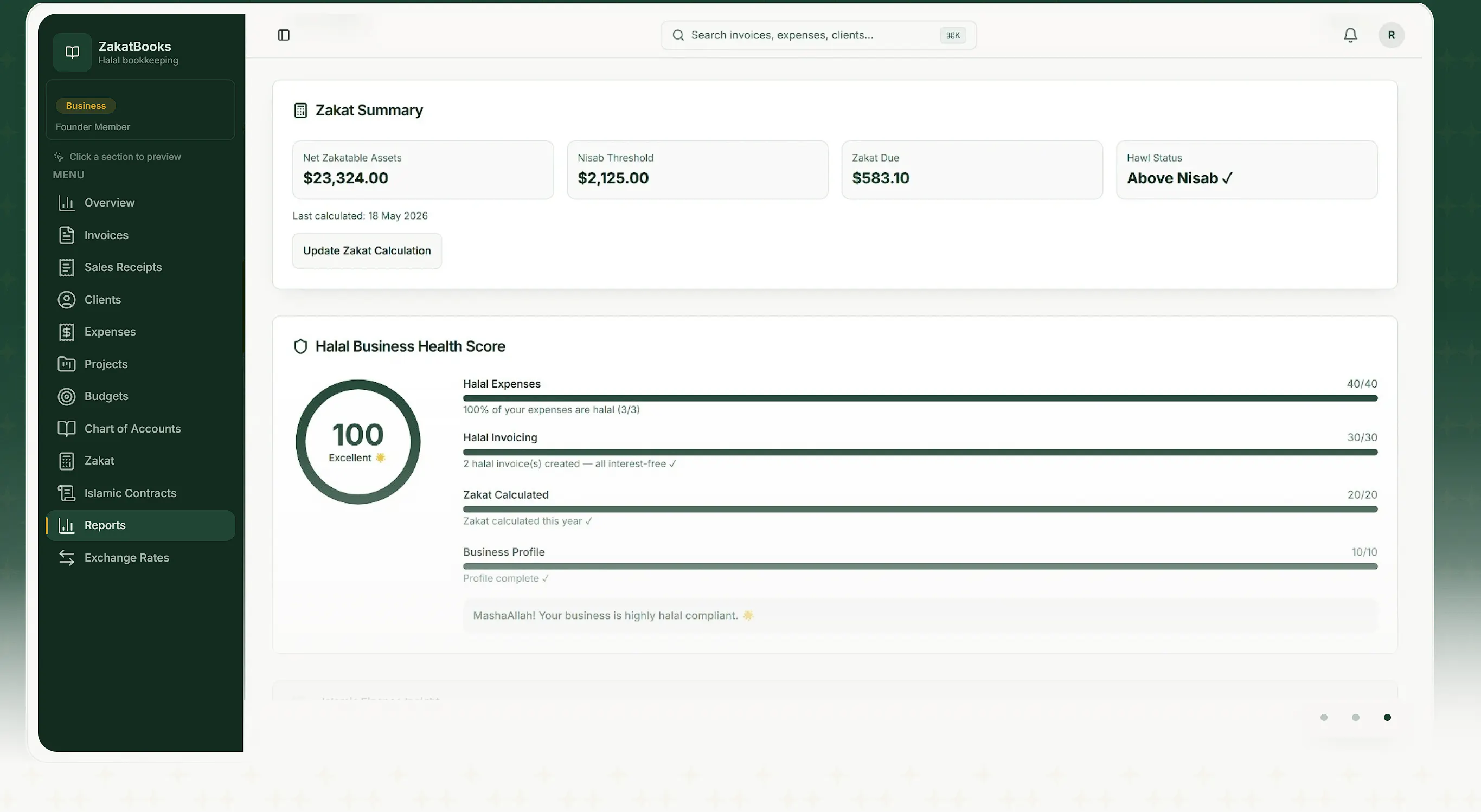The image size is (1481, 812).
Task: Open the Overview menu item
Action: (140, 203)
